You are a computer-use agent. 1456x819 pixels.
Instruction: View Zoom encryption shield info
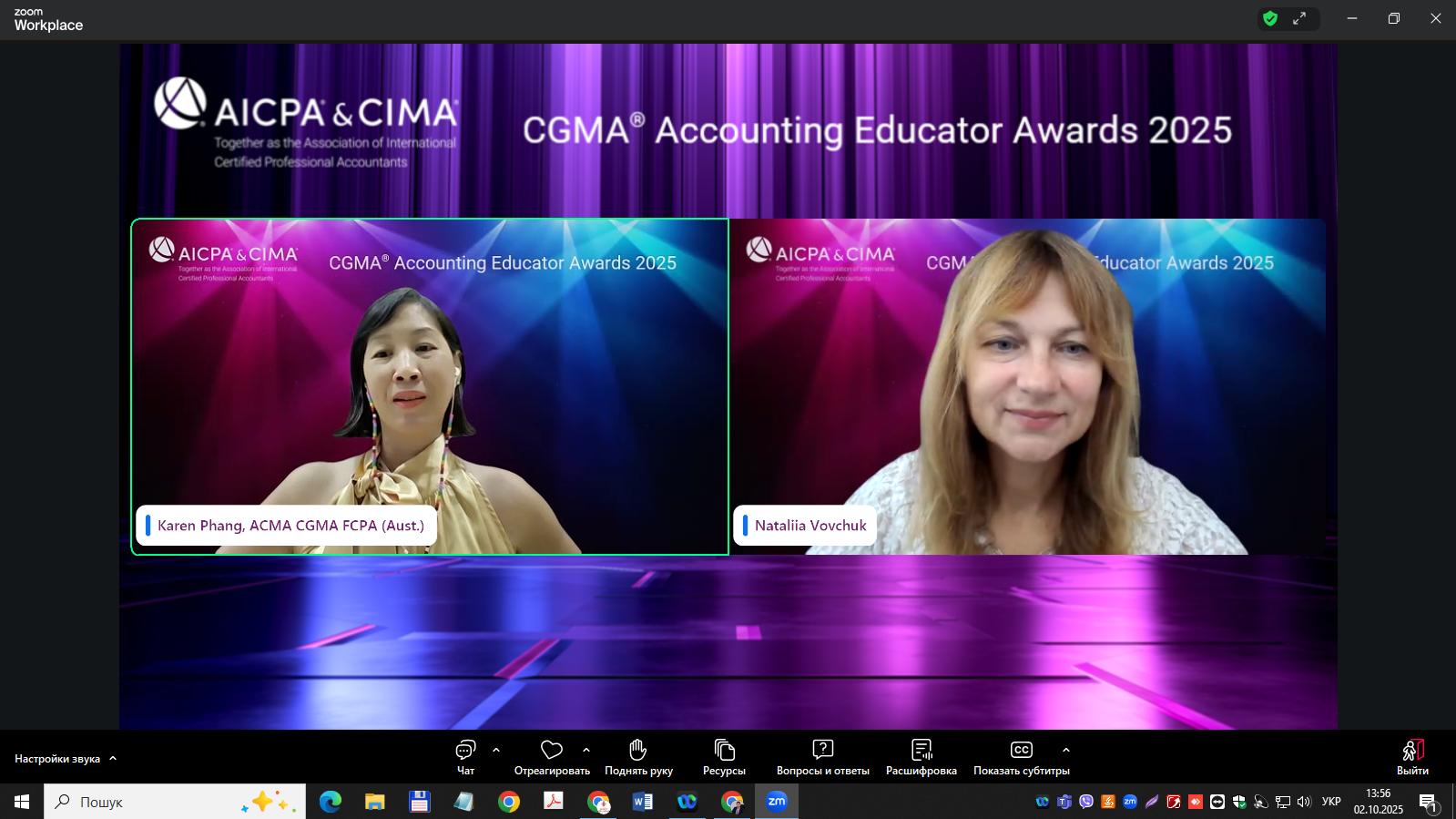1270,18
